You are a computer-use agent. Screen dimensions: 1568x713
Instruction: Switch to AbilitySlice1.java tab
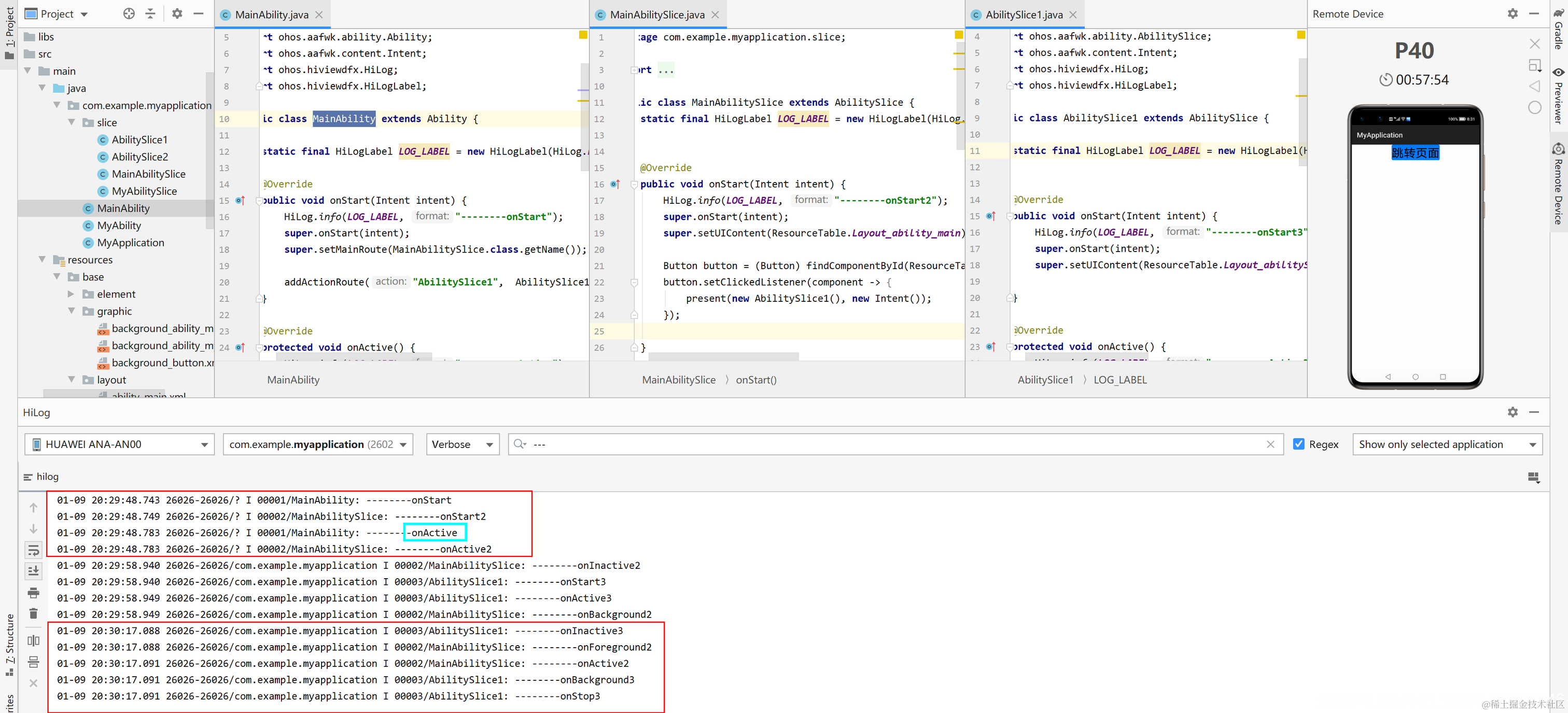pos(1024,15)
